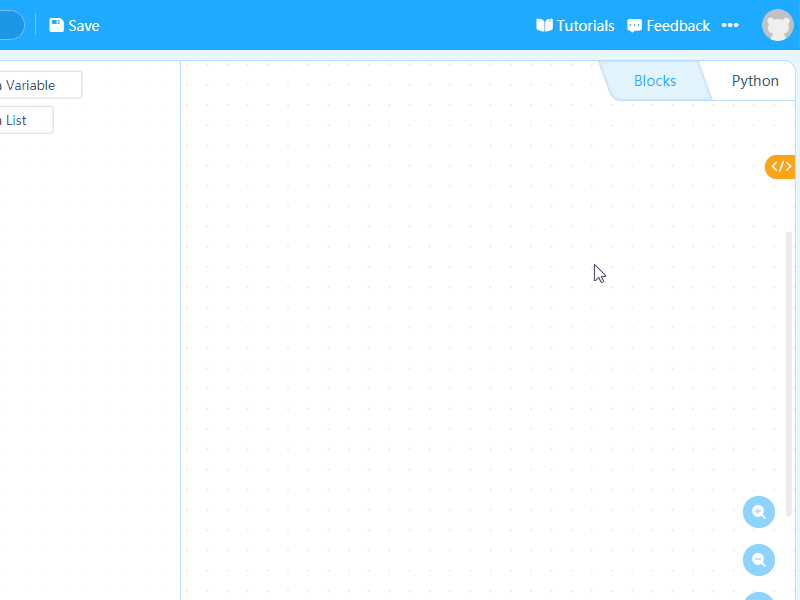Toggle the orange code view button
The image size is (800, 600).
coord(780,167)
